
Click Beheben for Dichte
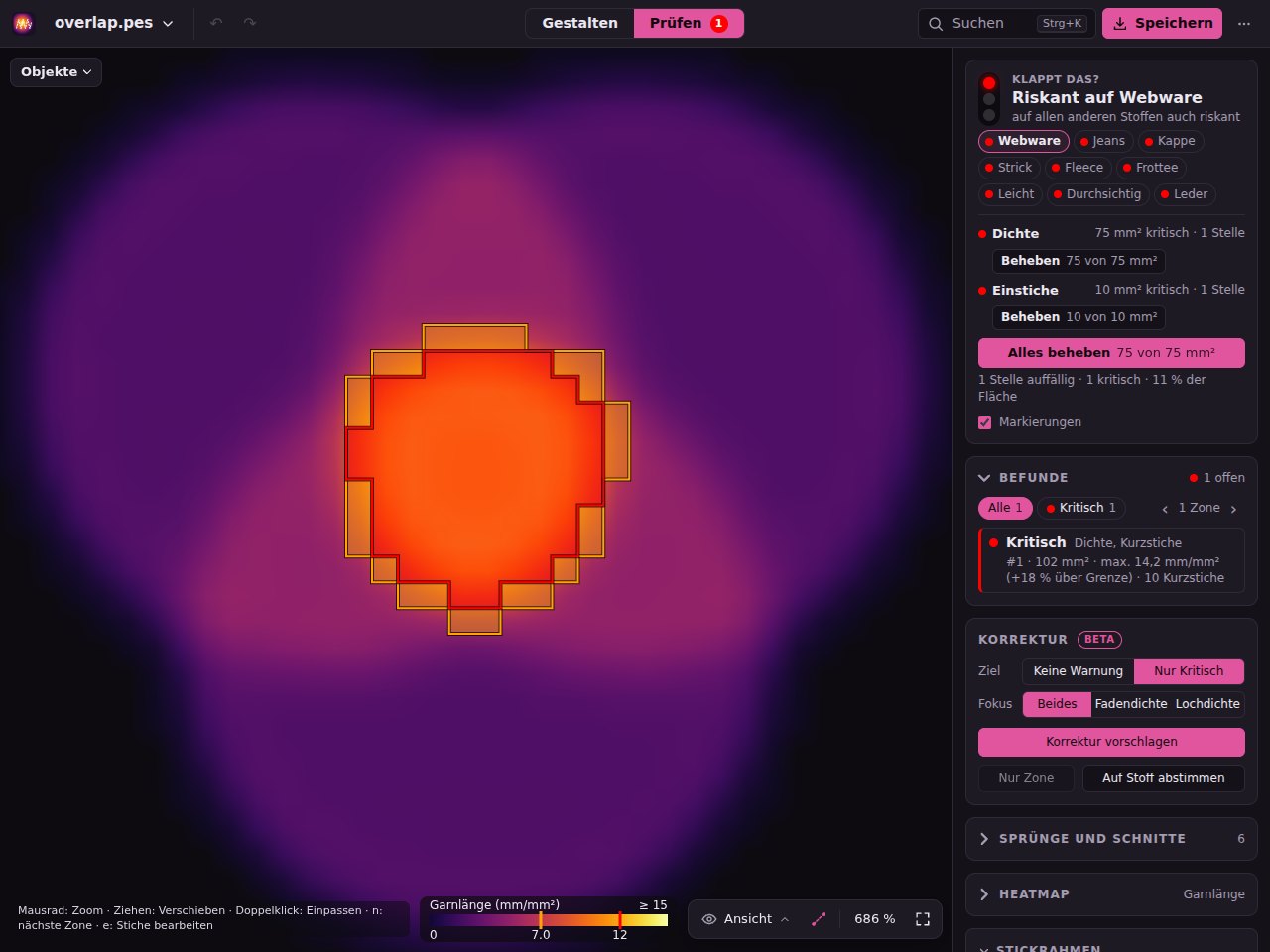(x=1079, y=261)
